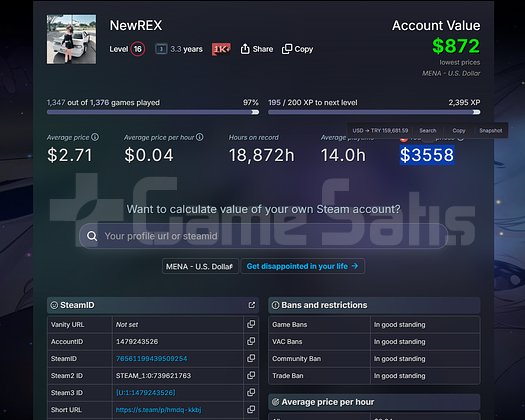This screenshot has width=525, height=420.
Task: Select Copy in the selection popup
Action: [x=459, y=131]
